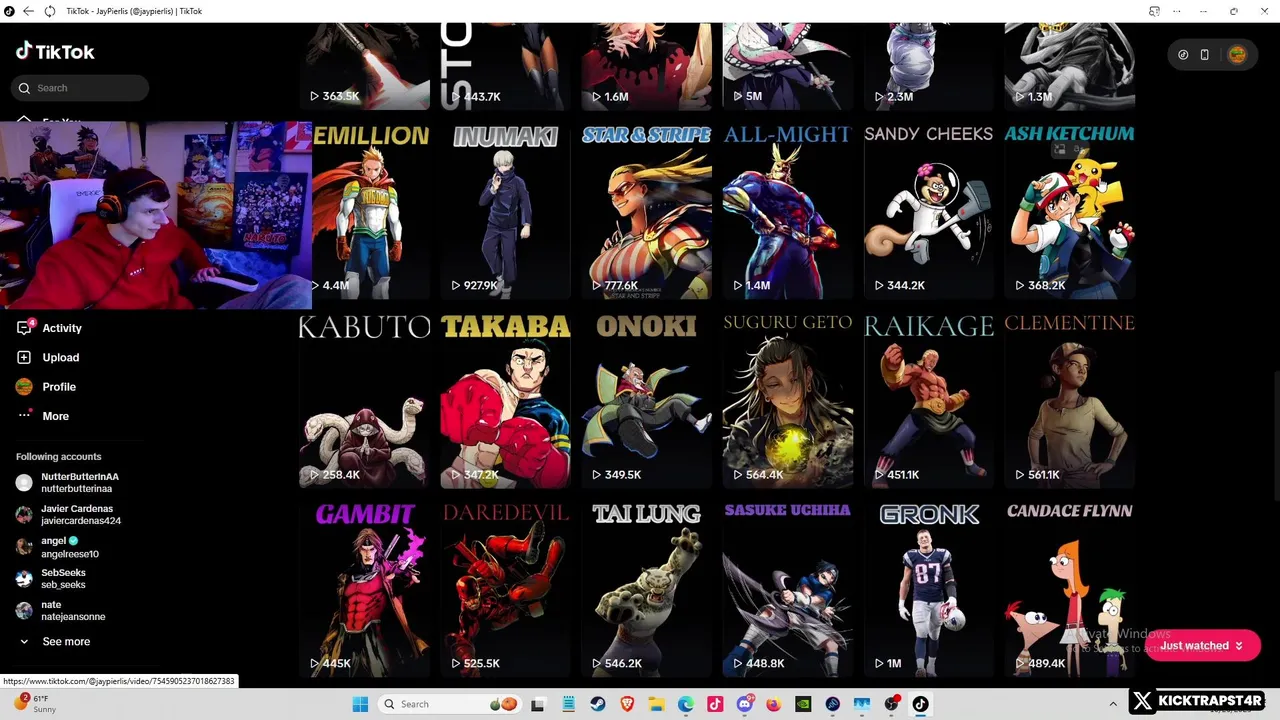This screenshot has width=1280, height=720.
Task: Open Notepad from the taskbar
Action: click(568, 704)
